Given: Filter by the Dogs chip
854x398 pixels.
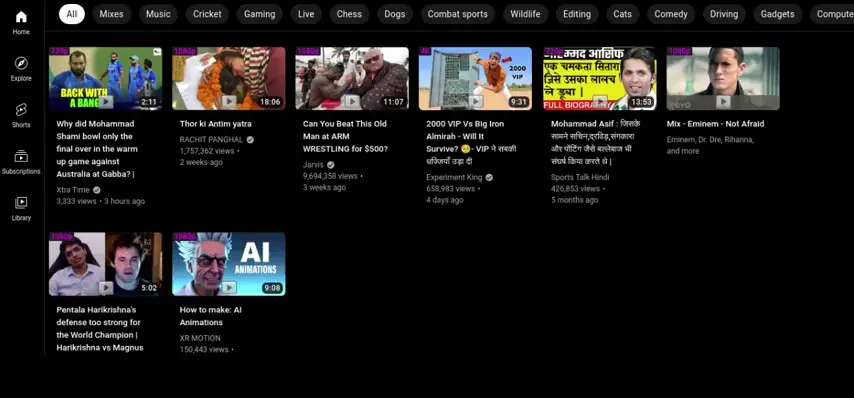Looking at the screenshot, I should [395, 14].
